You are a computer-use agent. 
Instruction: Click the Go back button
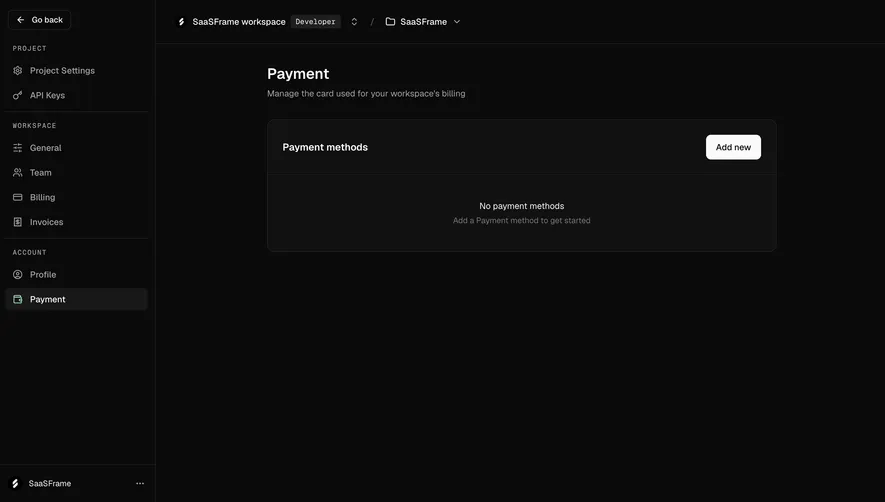[x=40, y=20]
